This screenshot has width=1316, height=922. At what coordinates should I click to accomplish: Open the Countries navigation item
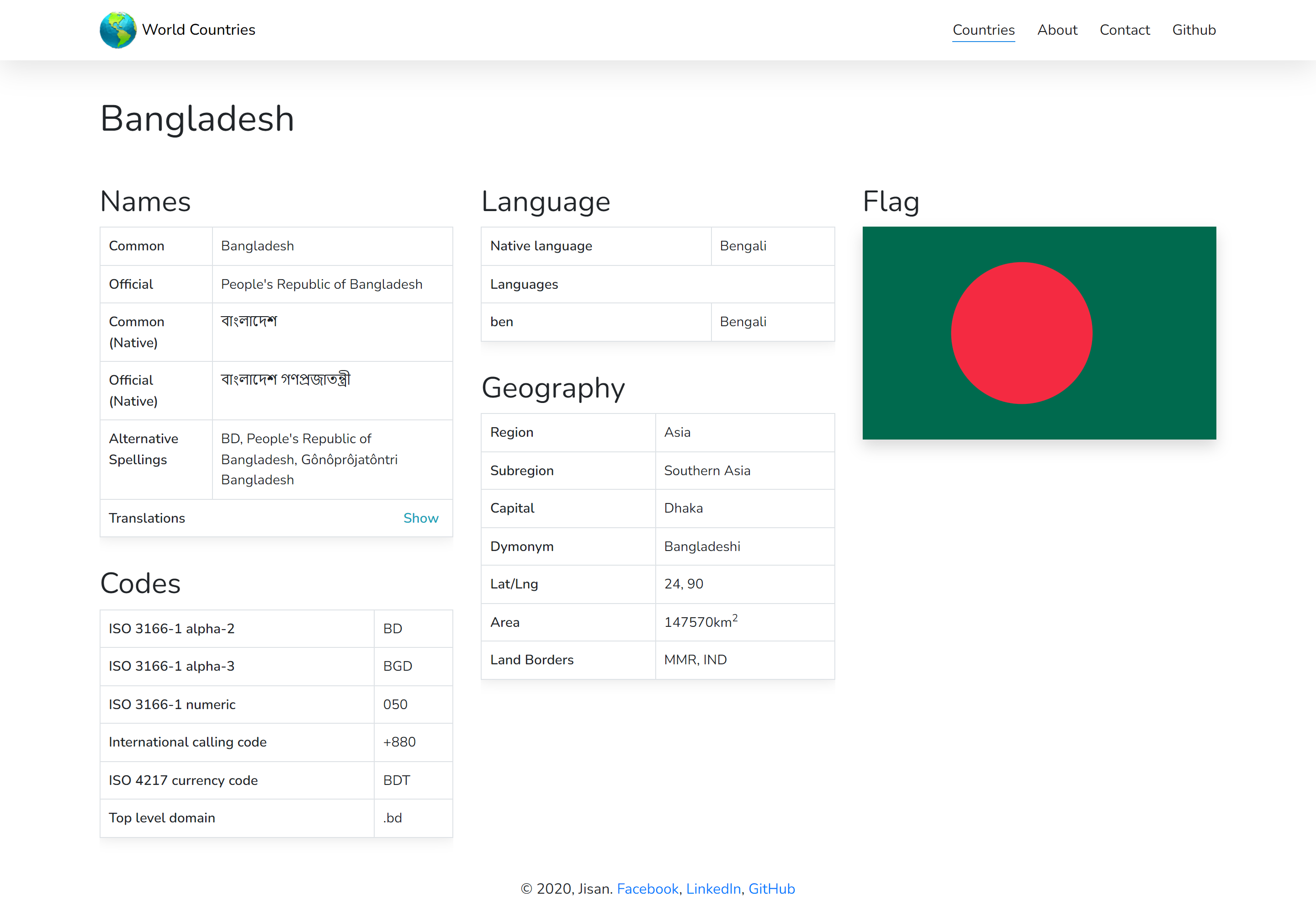pos(983,29)
